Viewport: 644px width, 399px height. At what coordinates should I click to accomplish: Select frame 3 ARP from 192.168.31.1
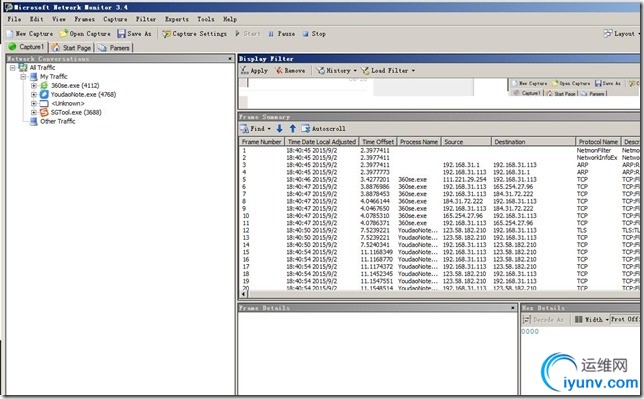[439, 165]
